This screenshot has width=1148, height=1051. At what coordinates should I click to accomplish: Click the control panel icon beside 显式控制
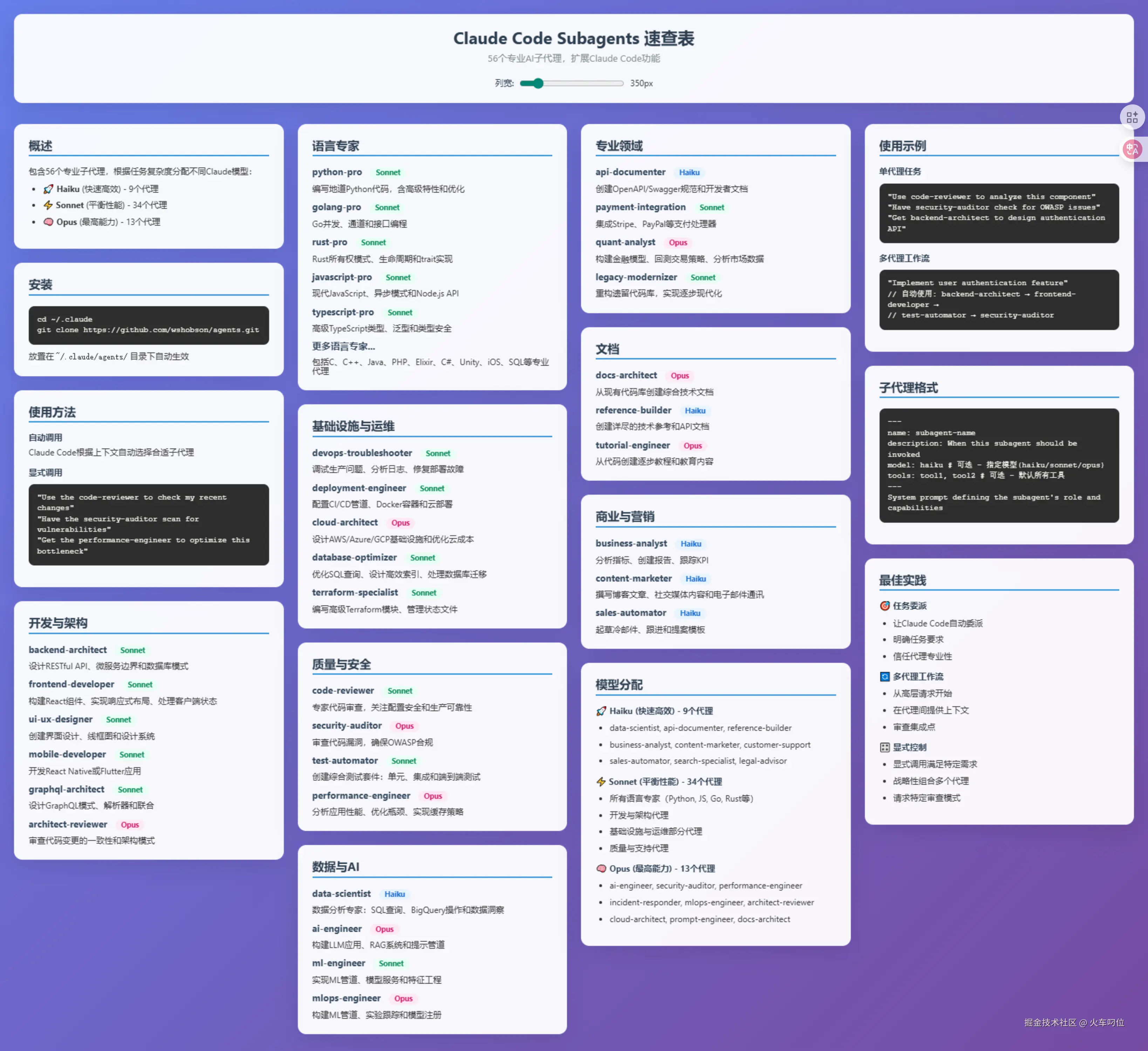(x=884, y=748)
